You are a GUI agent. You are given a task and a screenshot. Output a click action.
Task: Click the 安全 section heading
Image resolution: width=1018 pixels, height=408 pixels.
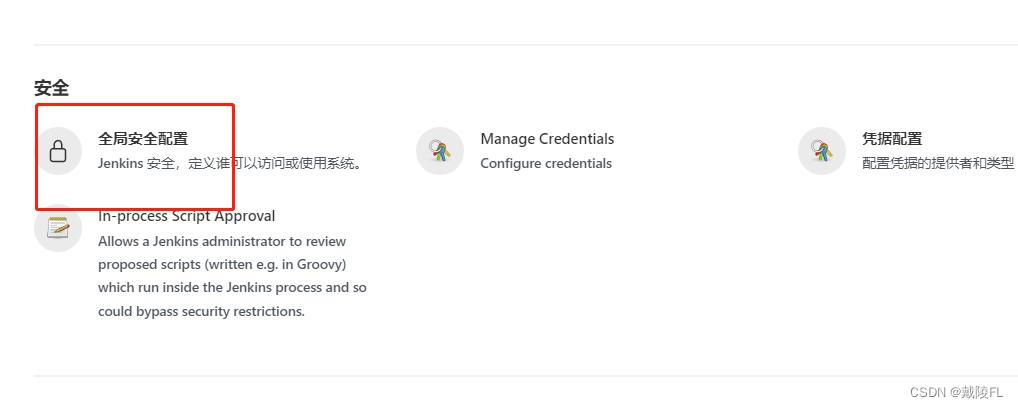pos(51,88)
